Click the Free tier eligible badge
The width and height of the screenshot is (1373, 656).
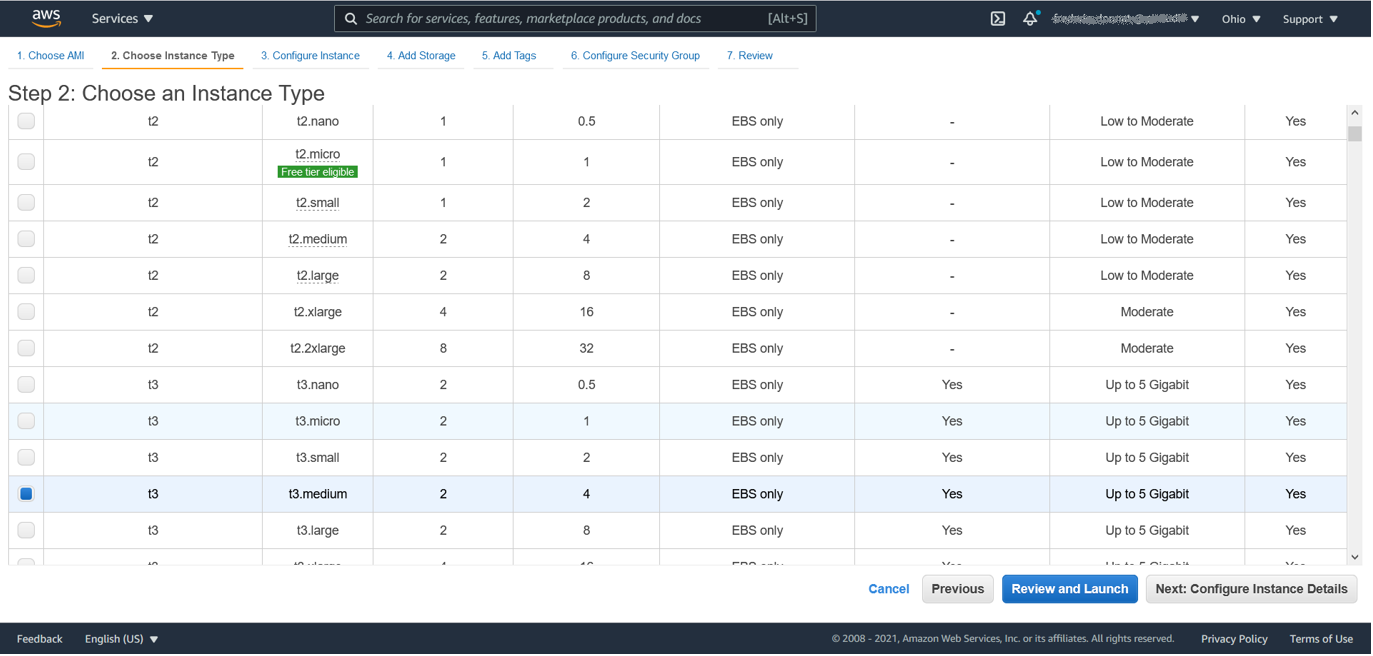317,172
